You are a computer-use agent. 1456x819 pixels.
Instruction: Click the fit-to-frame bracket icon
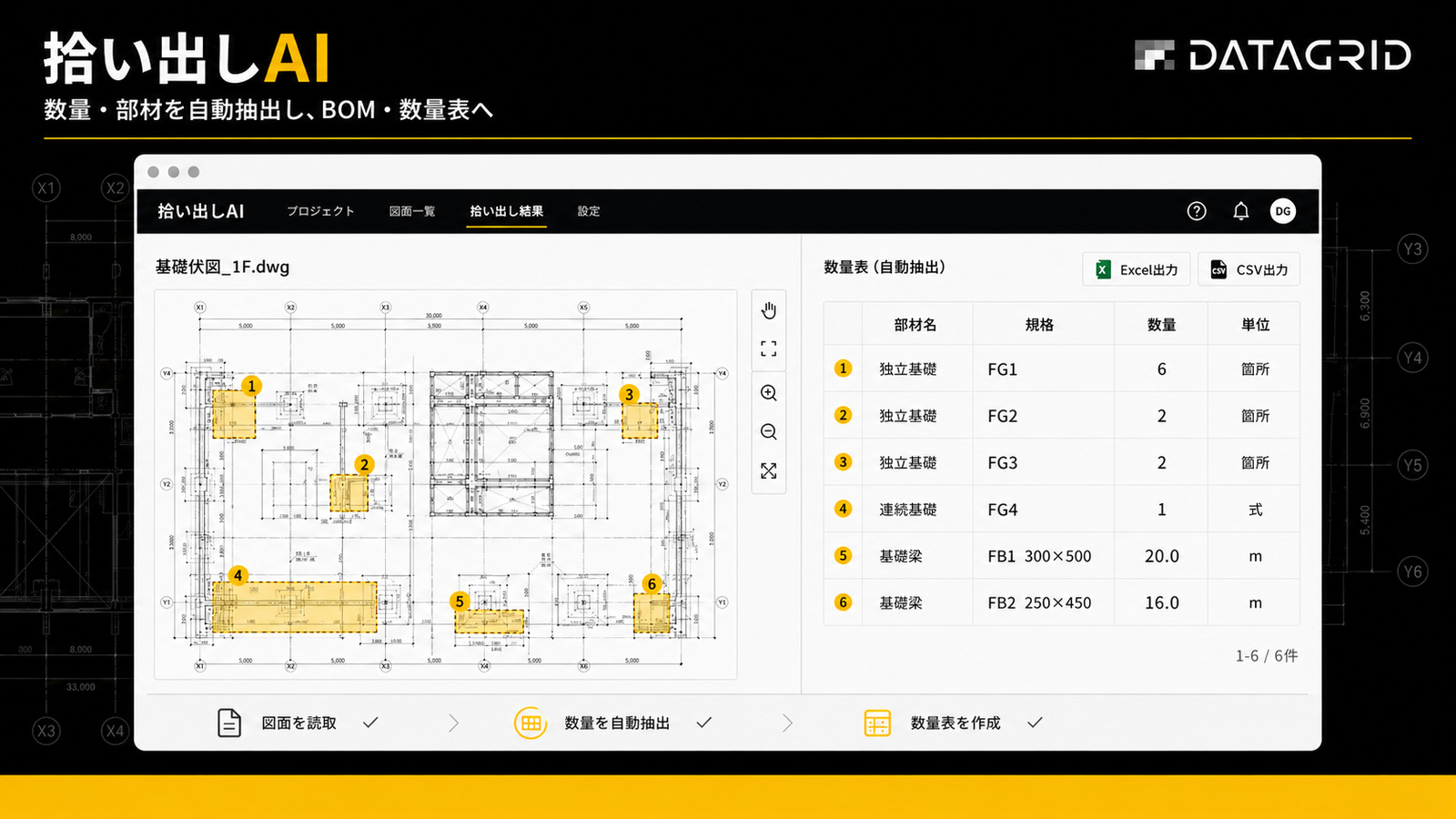[769, 349]
